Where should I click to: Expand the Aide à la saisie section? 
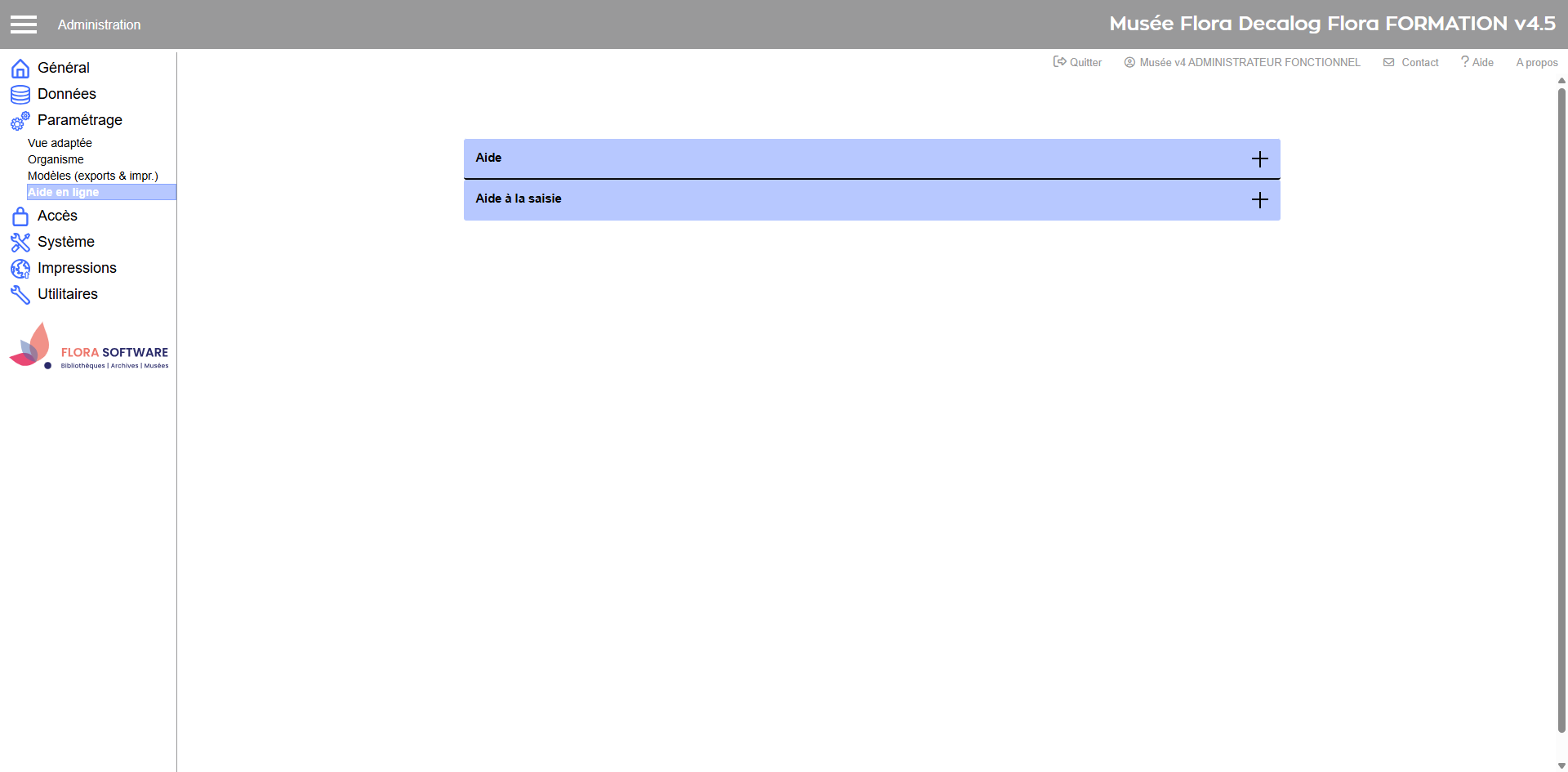point(1259,200)
